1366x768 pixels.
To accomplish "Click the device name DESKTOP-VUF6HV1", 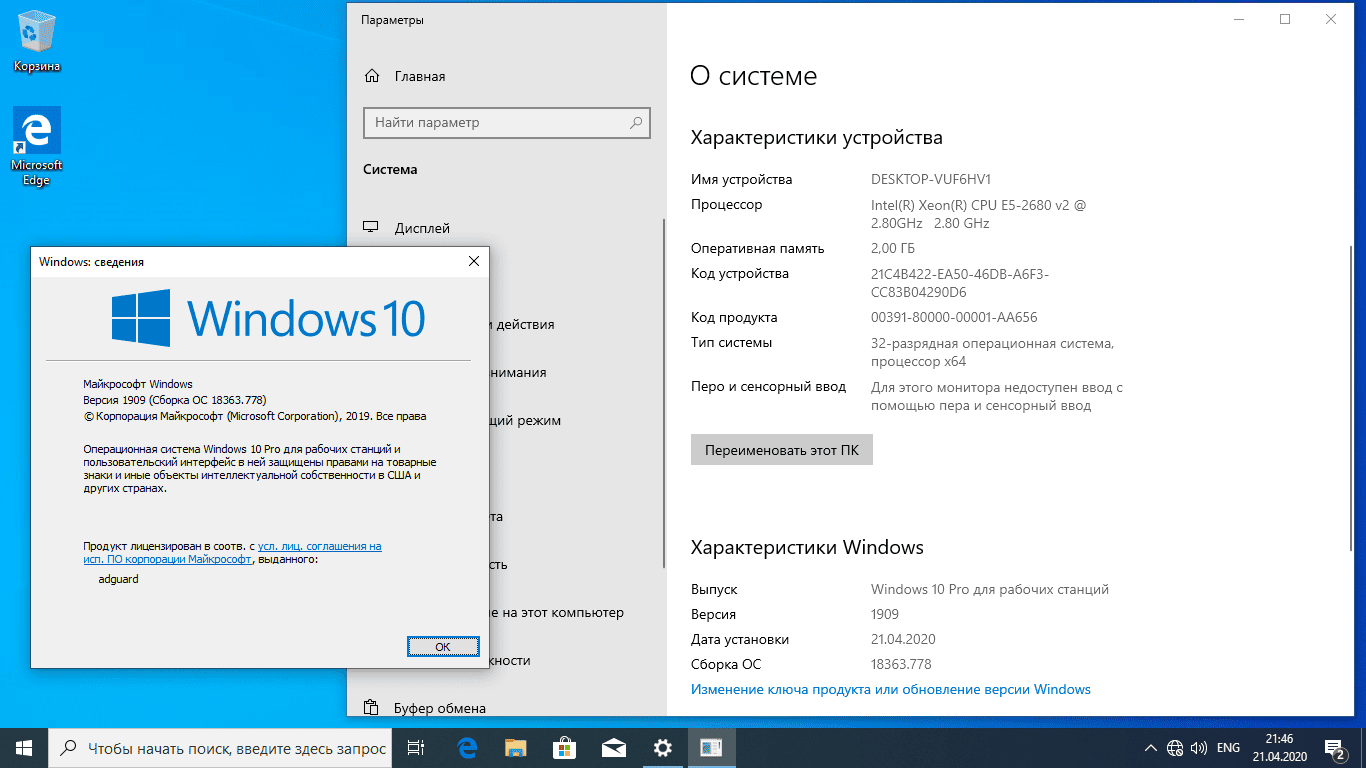I will (931, 179).
